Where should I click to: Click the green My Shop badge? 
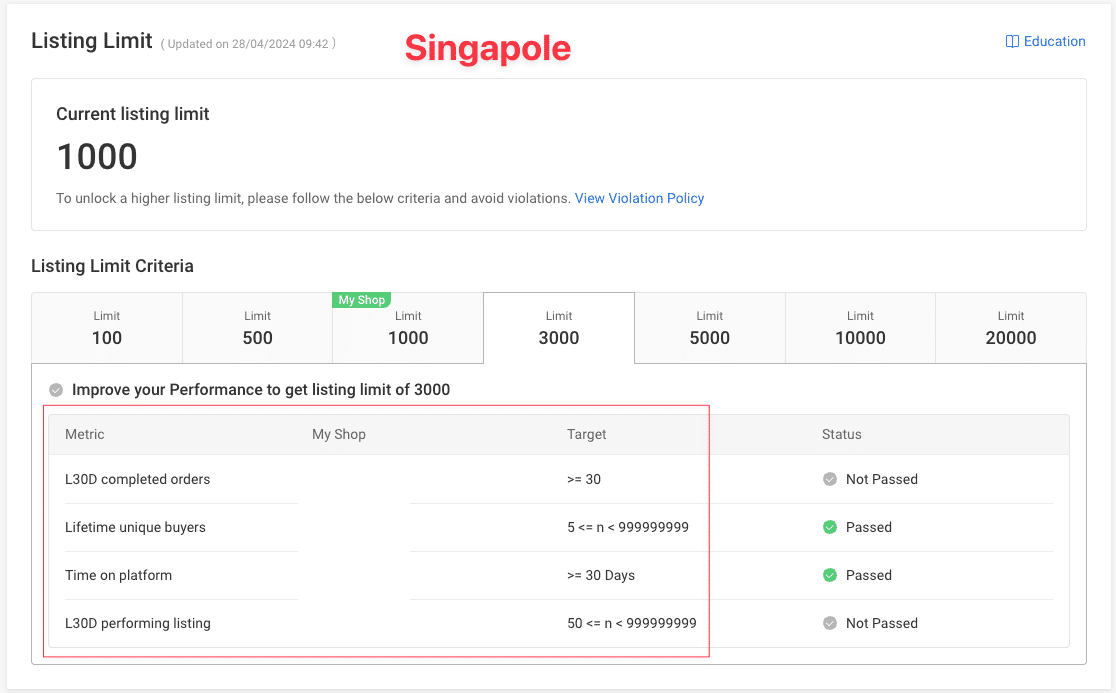pyautogui.click(x=361, y=300)
